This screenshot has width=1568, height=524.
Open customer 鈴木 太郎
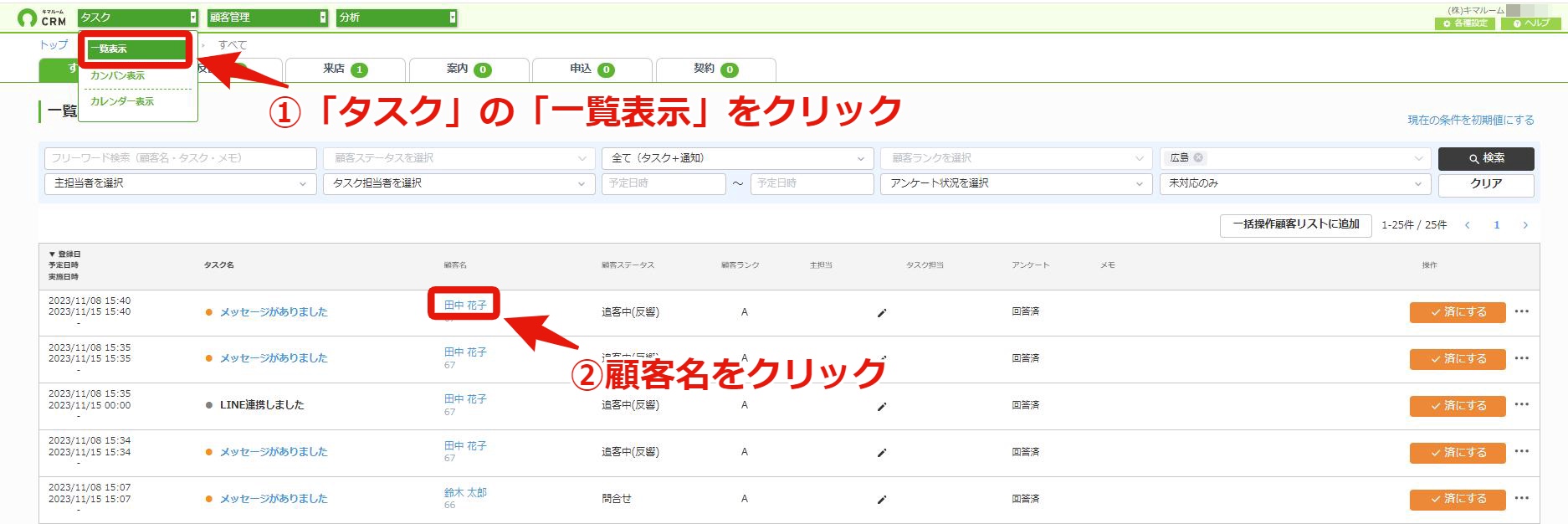click(x=465, y=493)
